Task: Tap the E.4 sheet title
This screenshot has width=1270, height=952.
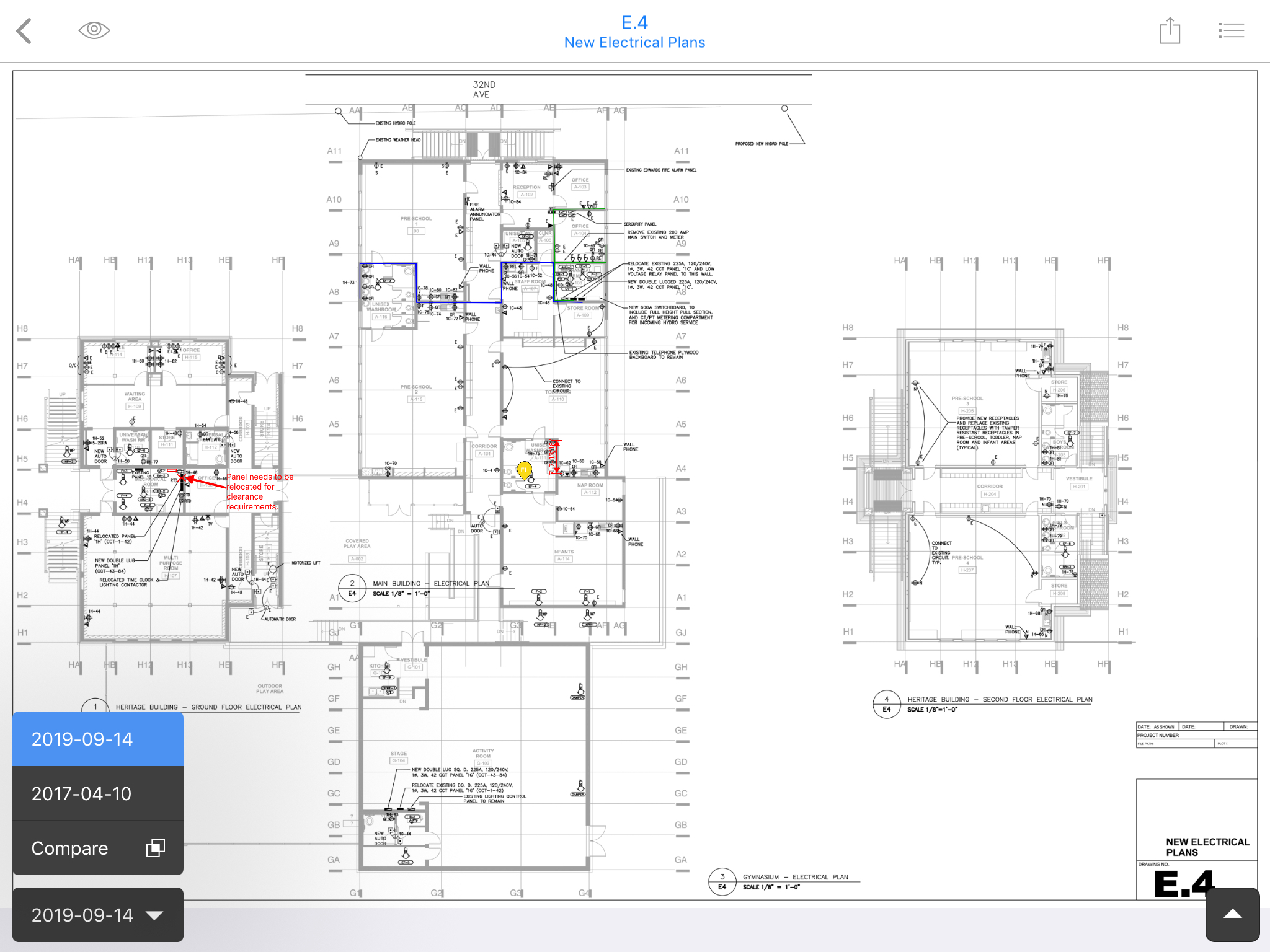Action: 634,22
